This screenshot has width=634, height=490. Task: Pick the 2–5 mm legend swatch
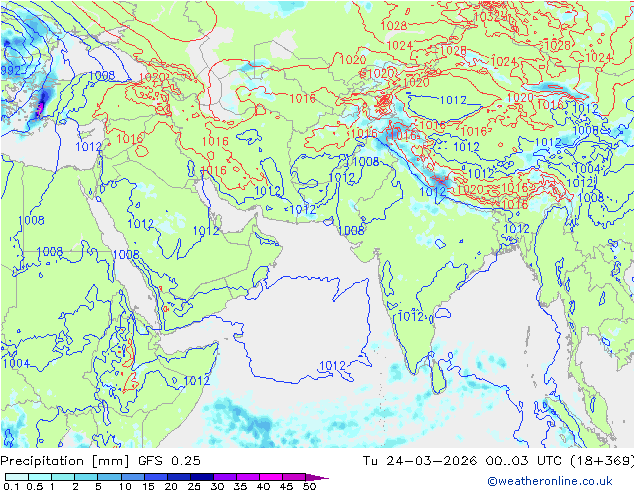click(86, 477)
